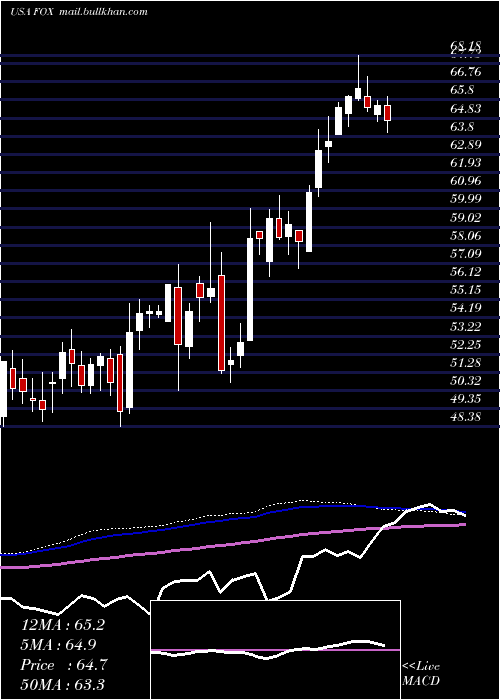500x700 pixels.
Task: Click the USA FOX mail.bullkhan.com title text
Action: pyautogui.click(x=79, y=12)
